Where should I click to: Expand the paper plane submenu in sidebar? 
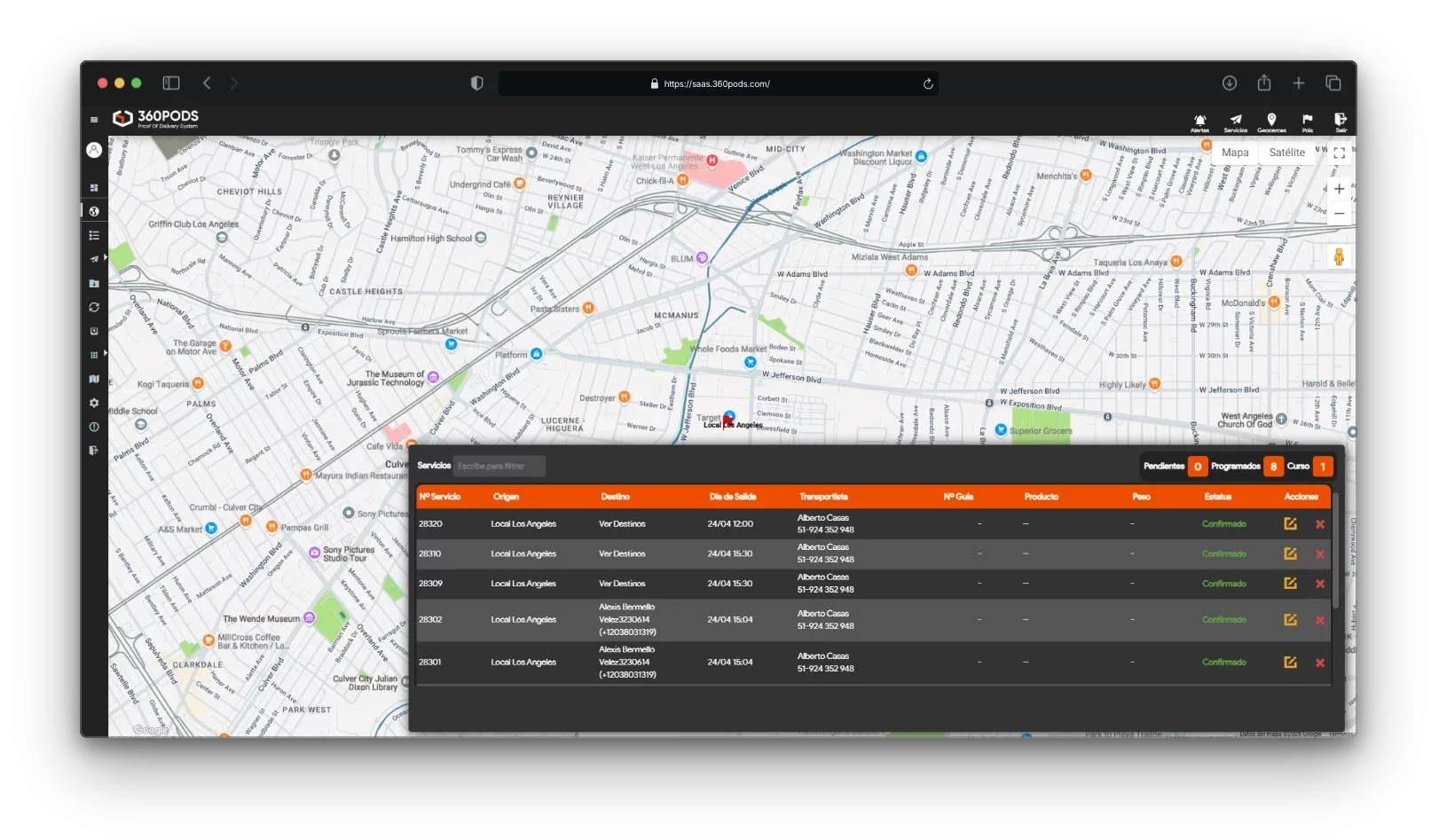[94, 259]
